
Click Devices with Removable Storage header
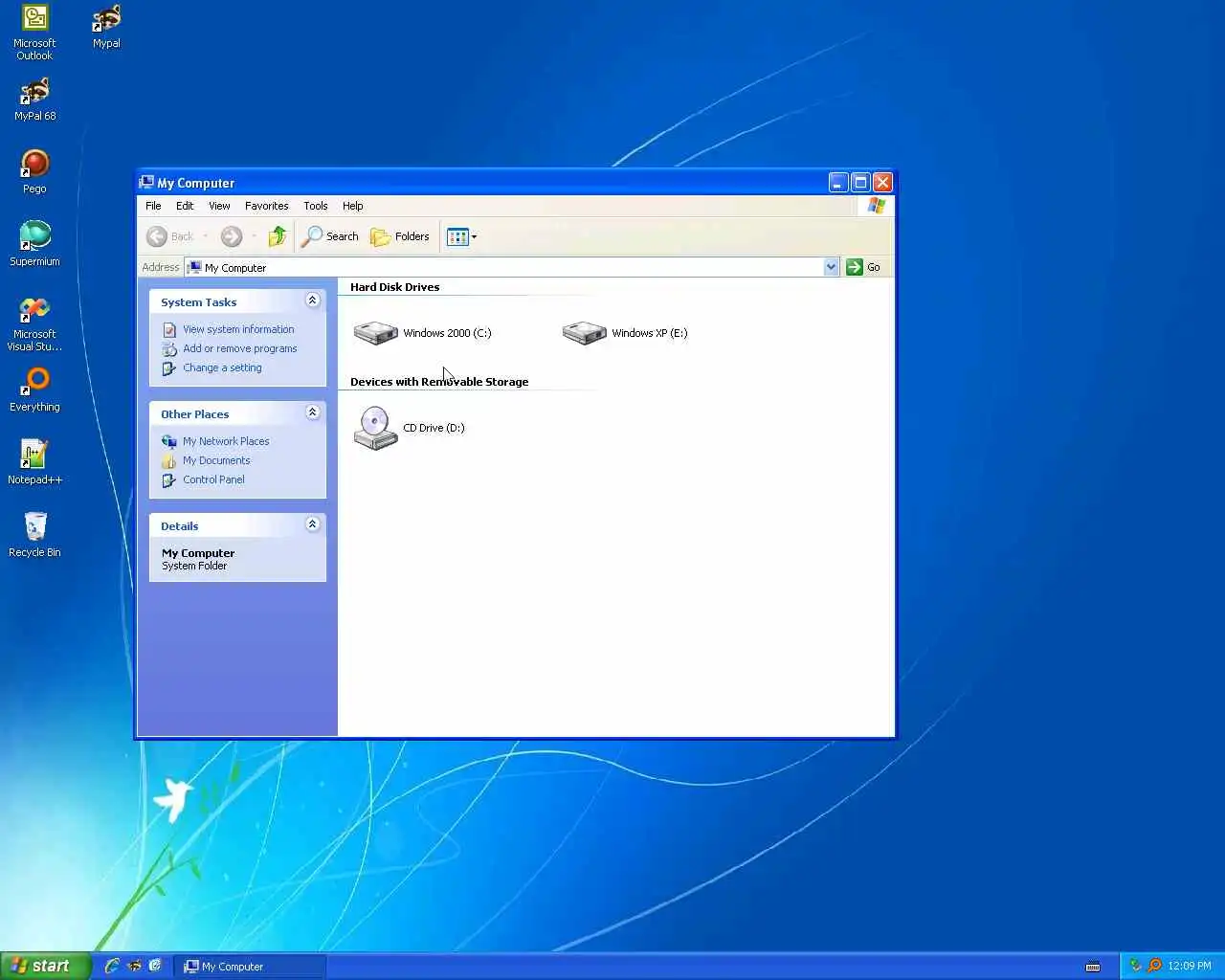(x=439, y=382)
